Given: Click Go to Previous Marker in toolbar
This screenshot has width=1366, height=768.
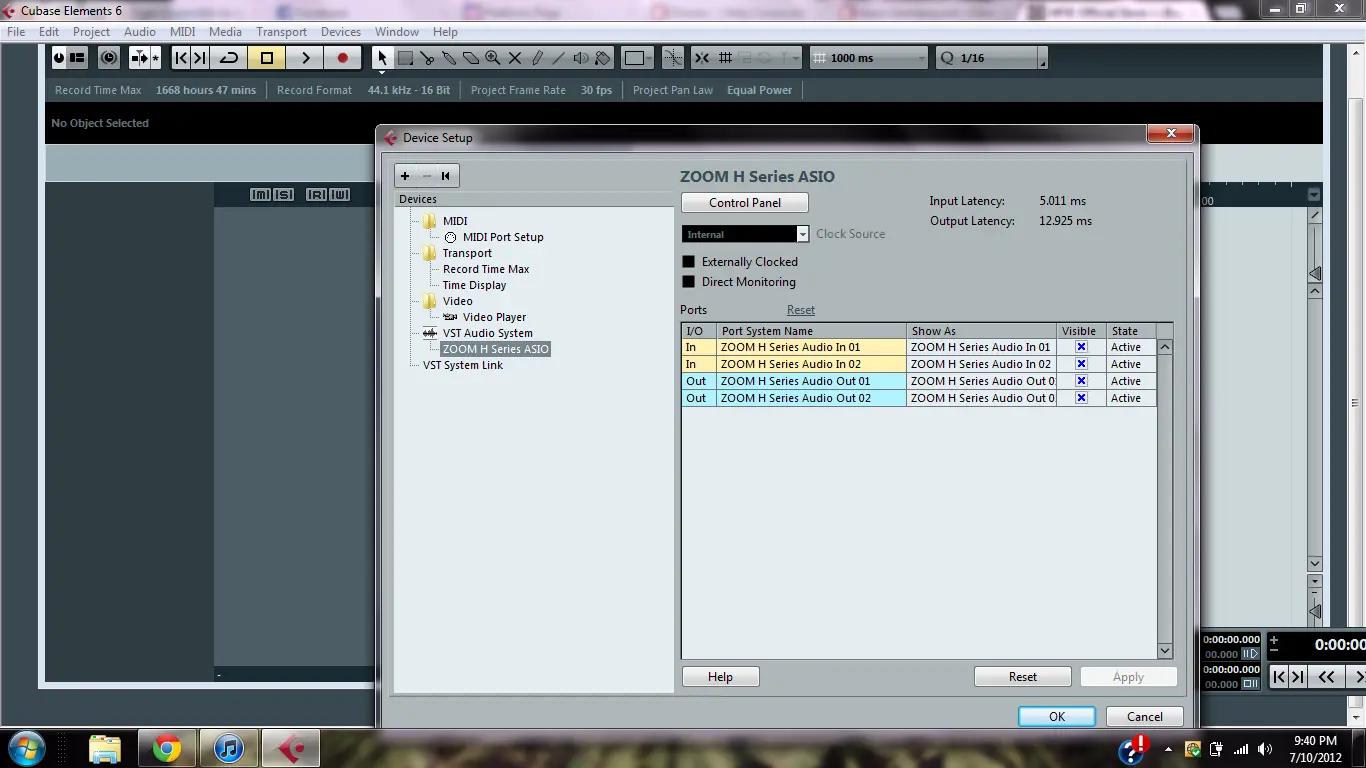Looking at the screenshot, I should 181,58.
